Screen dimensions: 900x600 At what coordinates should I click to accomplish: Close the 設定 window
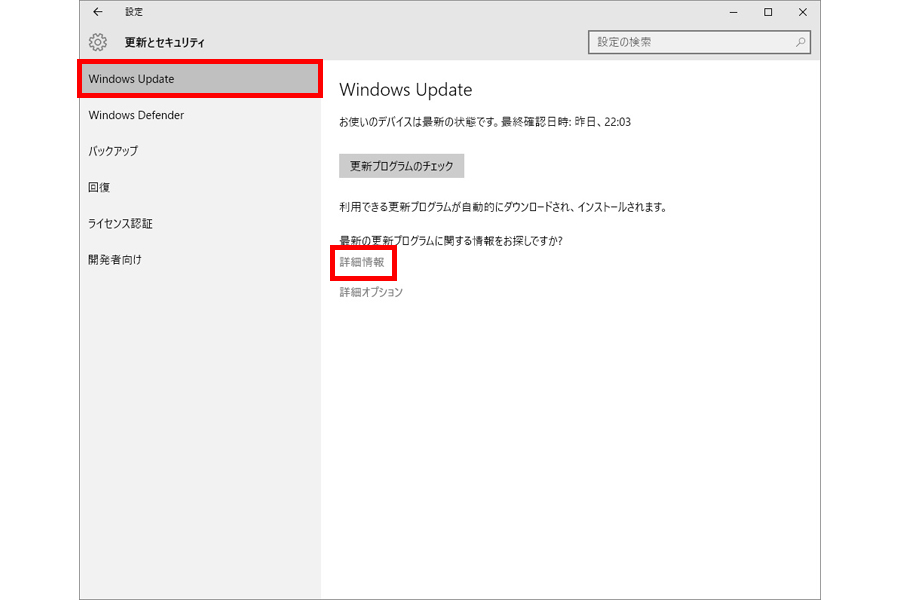(802, 12)
